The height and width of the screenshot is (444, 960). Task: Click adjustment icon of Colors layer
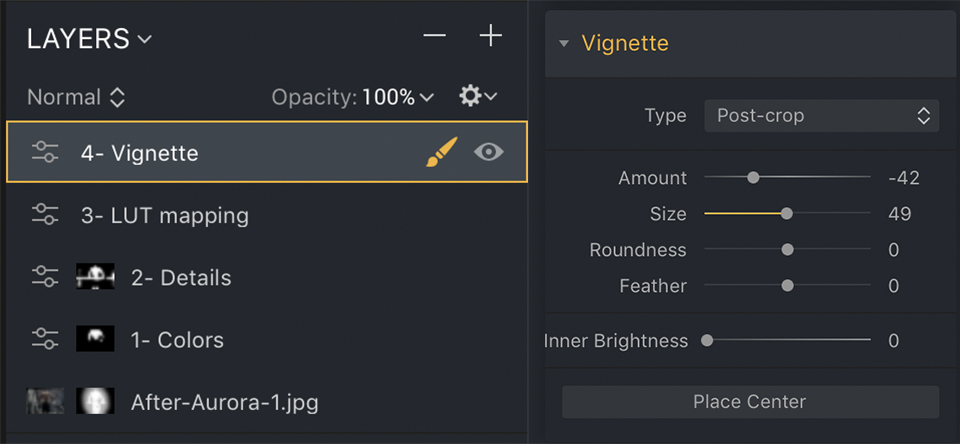[45, 339]
